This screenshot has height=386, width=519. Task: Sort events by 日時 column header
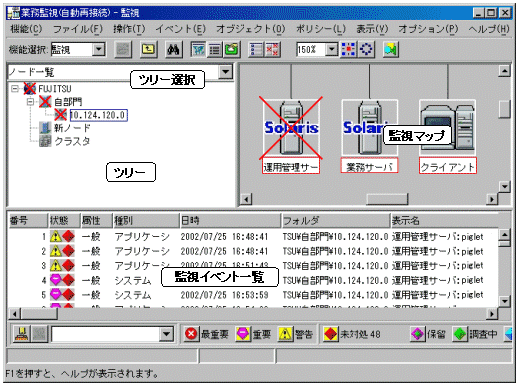[230, 220]
